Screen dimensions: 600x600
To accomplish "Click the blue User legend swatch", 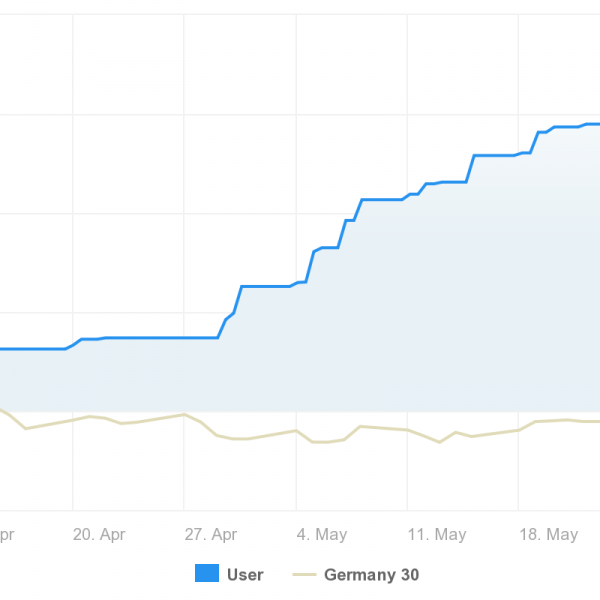I will point(207,574).
